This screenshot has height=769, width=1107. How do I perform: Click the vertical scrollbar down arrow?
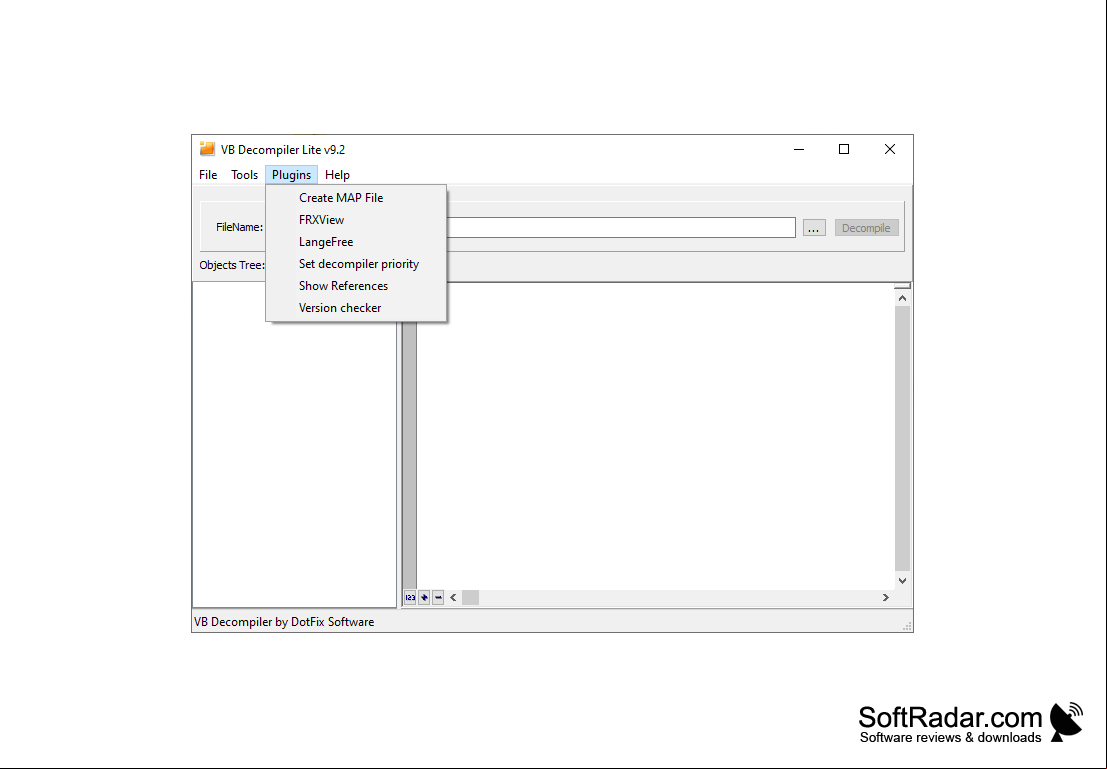coord(902,580)
